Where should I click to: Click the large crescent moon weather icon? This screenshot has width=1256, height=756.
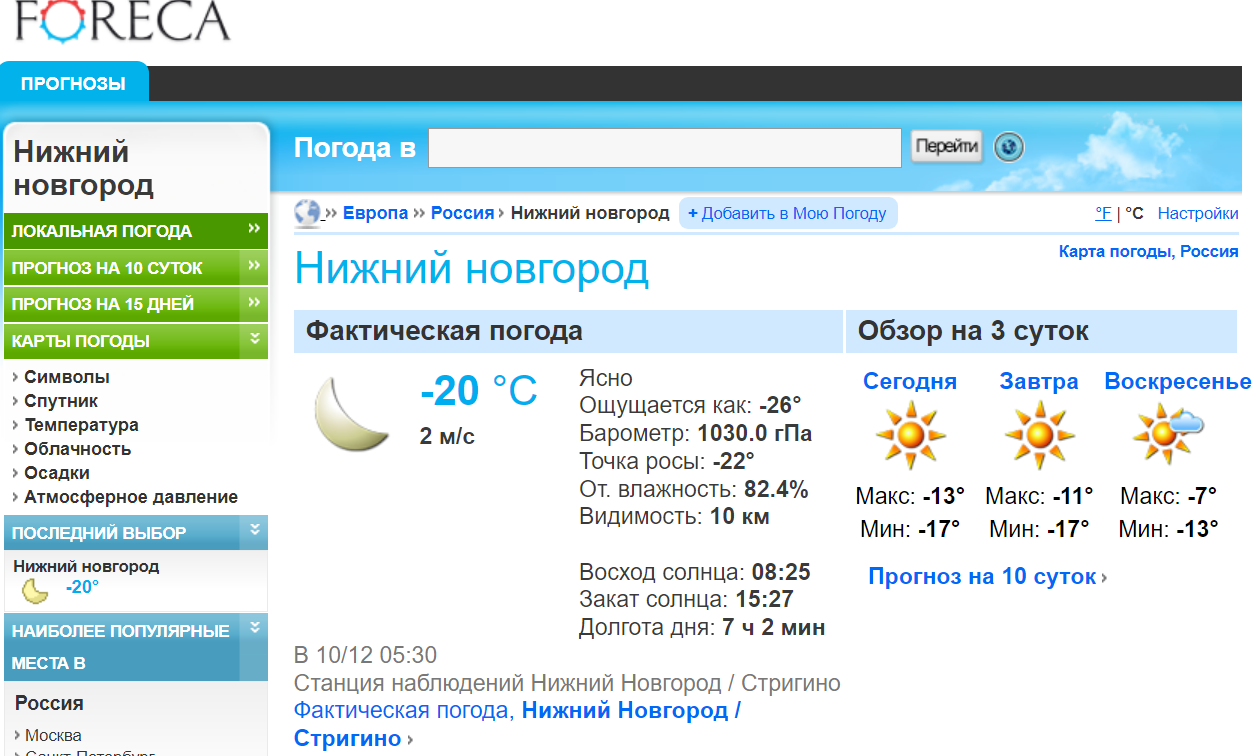pyautogui.click(x=351, y=413)
